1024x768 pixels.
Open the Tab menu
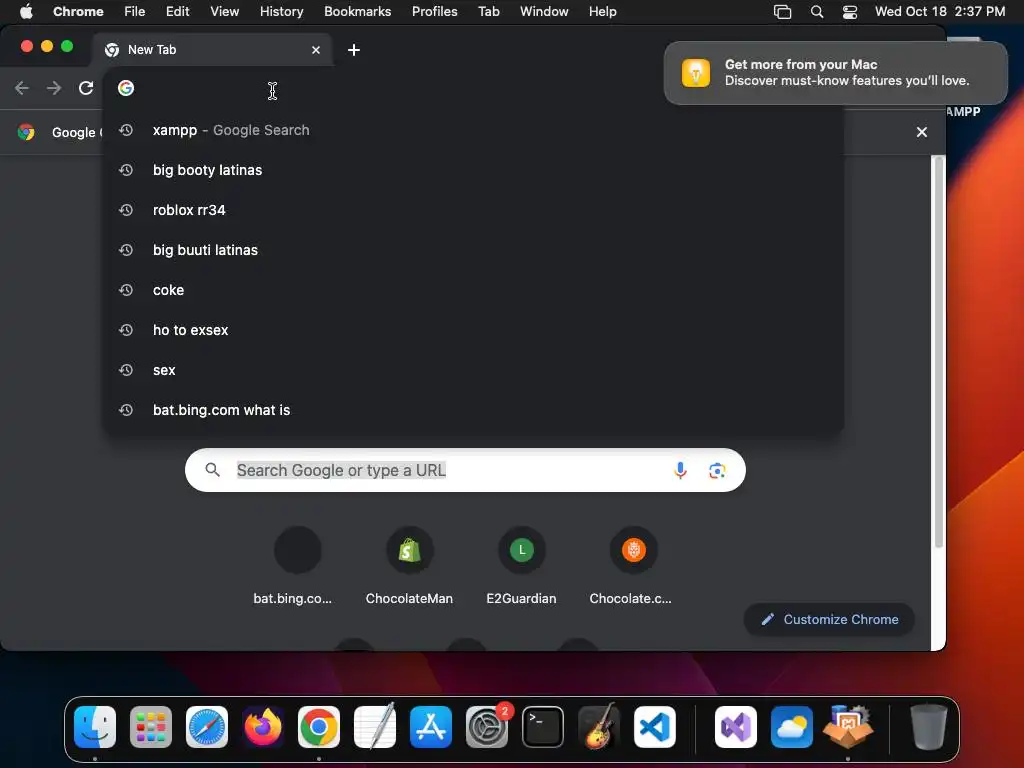[488, 12]
